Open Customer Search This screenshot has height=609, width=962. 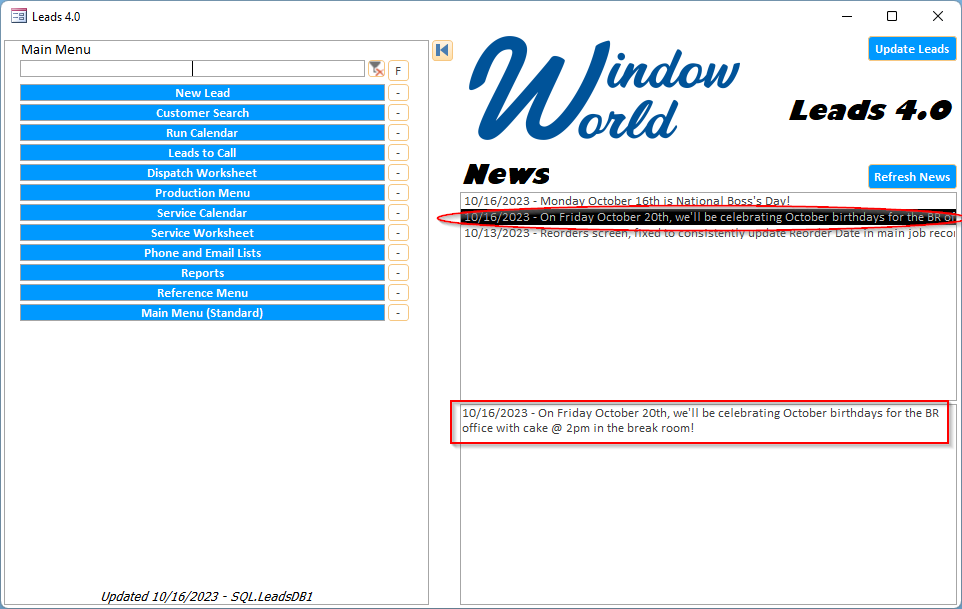(202, 113)
